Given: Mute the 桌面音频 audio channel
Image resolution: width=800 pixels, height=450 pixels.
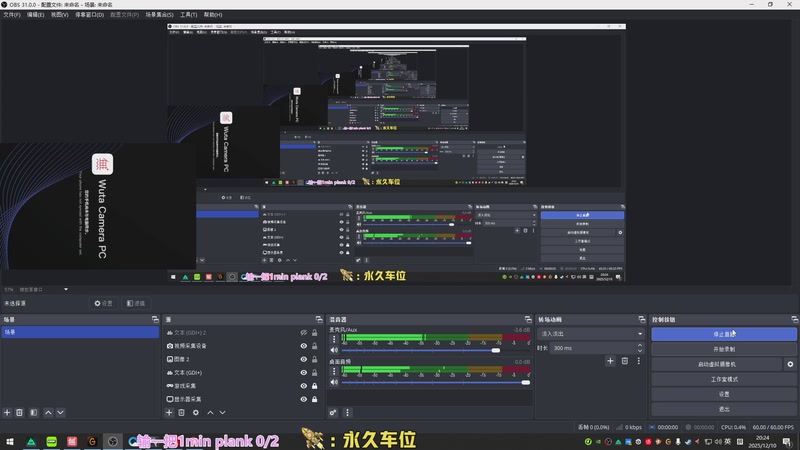Looking at the screenshot, I should point(334,382).
